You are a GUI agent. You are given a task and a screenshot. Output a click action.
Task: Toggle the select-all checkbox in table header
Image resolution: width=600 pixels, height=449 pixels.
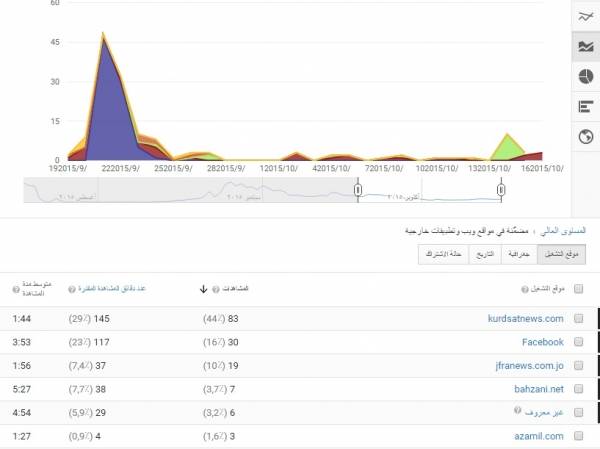click(x=577, y=289)
